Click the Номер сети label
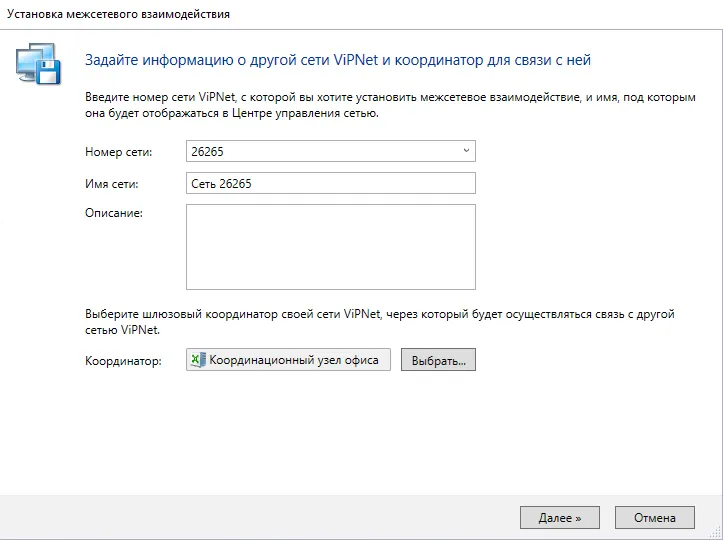 tap(119, 152)
